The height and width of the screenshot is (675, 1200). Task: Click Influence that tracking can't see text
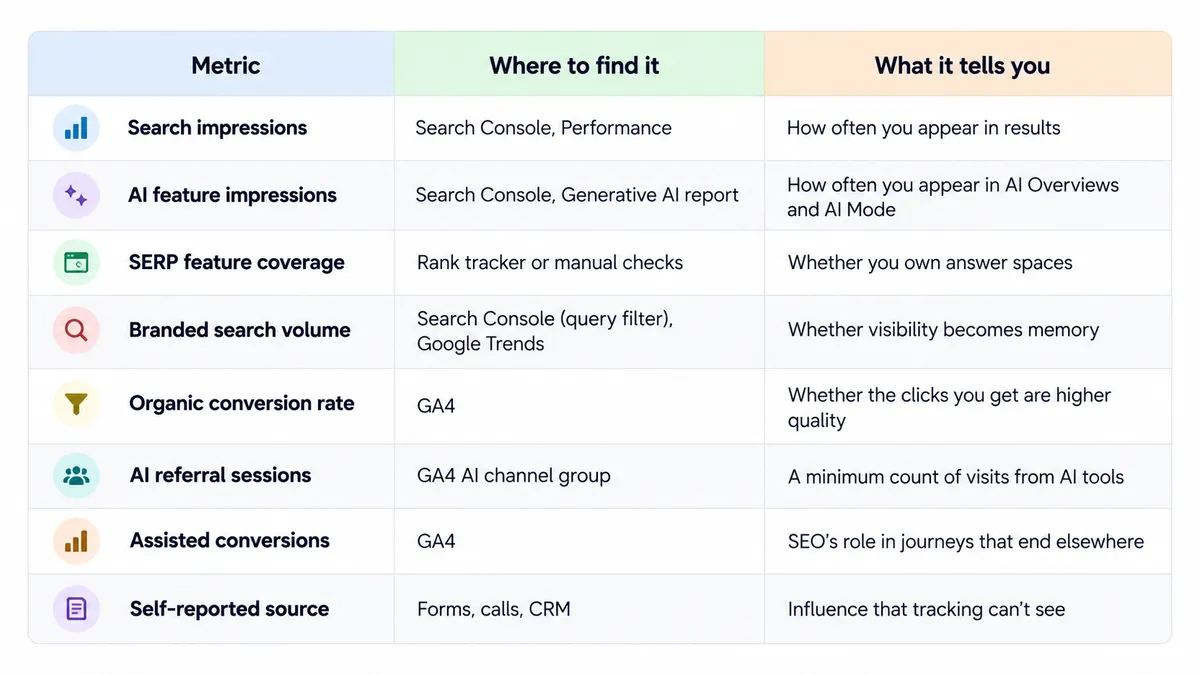pos(926,608)
